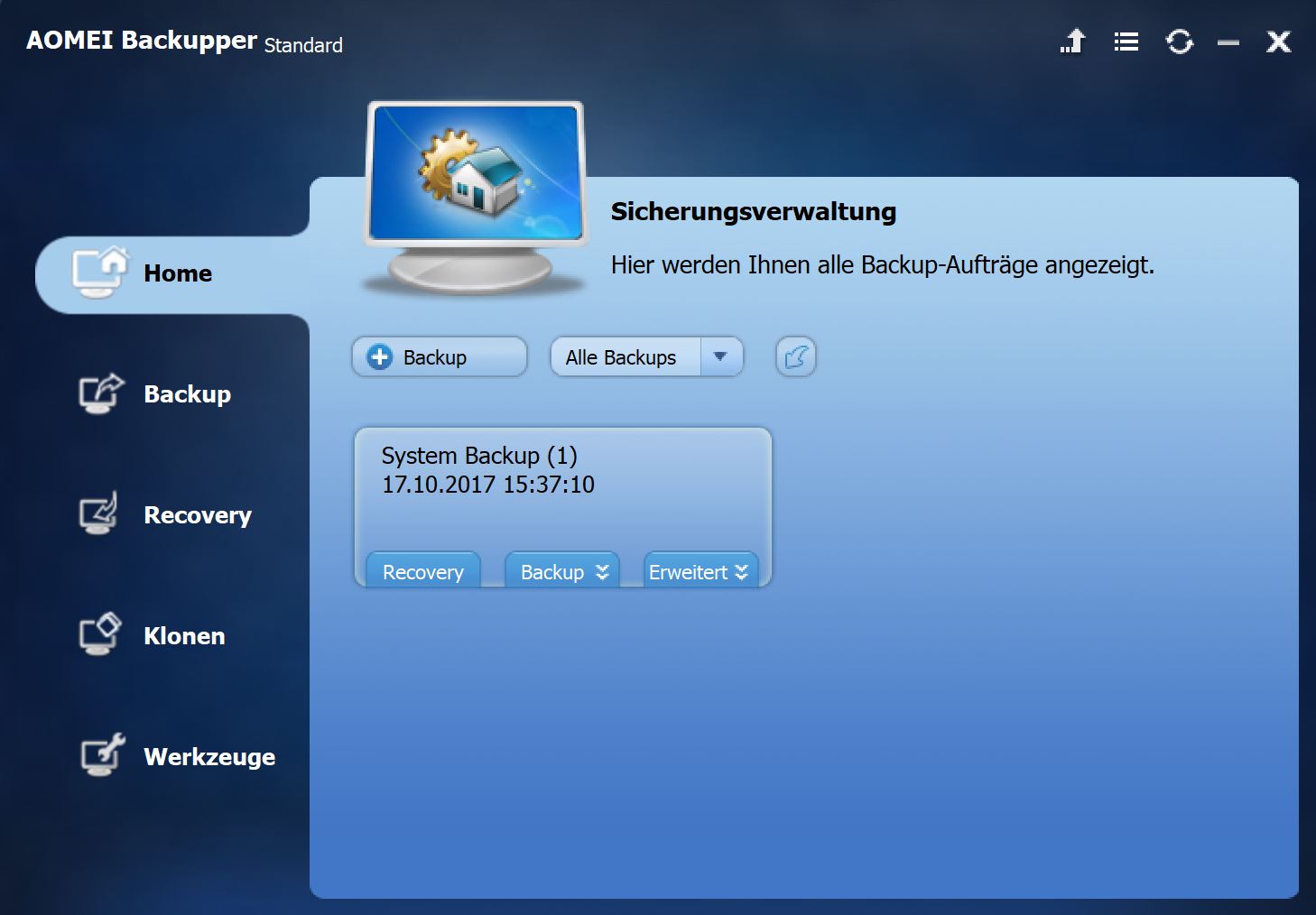Click the refresh icon in title bar
The image size is (1316, 915).
1180,42
